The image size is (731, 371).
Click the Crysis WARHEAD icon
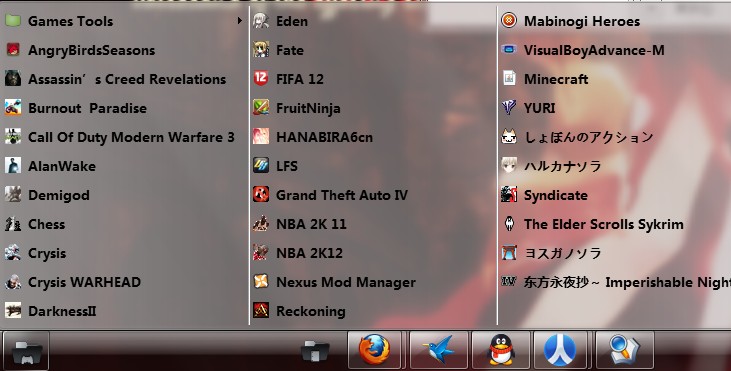coord(13,282)
